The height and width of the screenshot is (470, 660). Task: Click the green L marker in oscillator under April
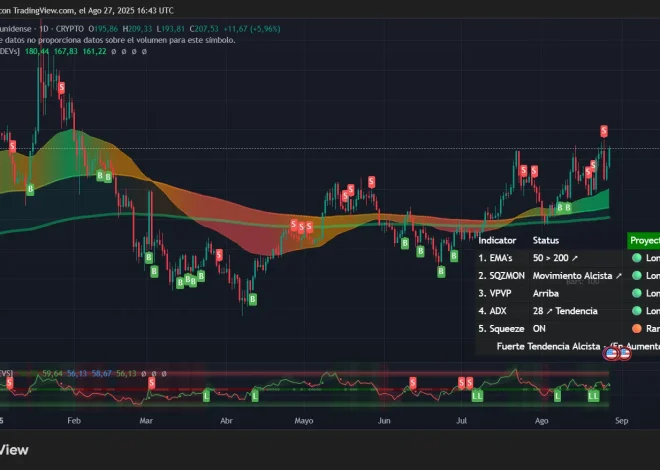(x=254, y=396)
